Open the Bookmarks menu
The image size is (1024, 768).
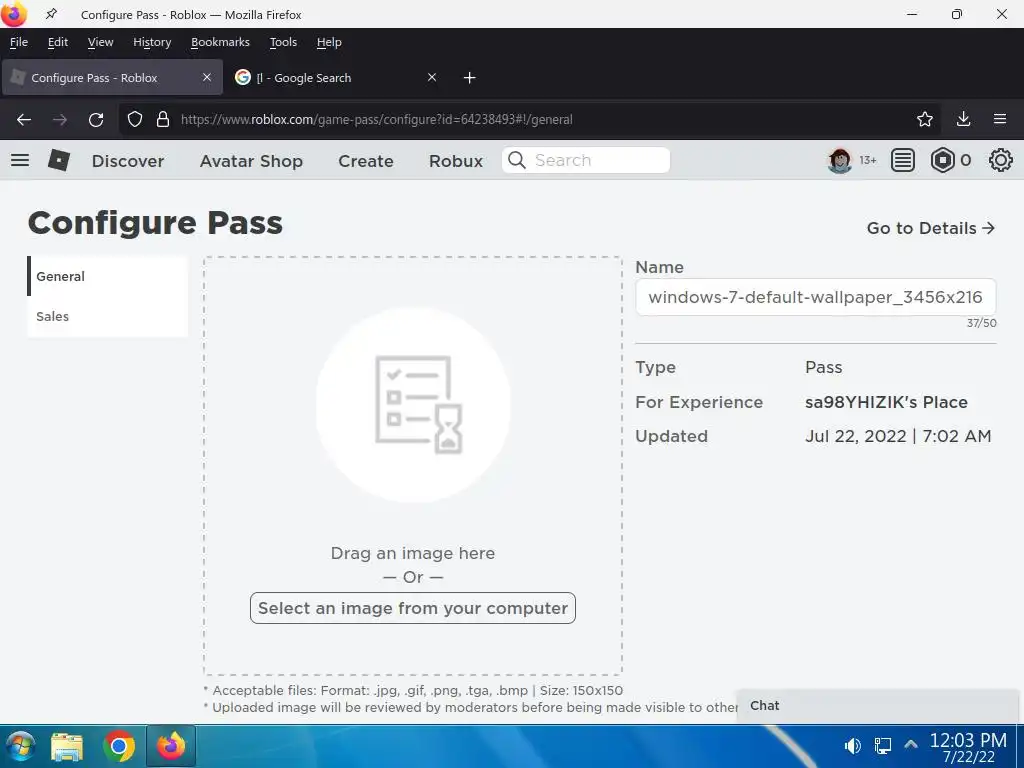coord(220,42)
